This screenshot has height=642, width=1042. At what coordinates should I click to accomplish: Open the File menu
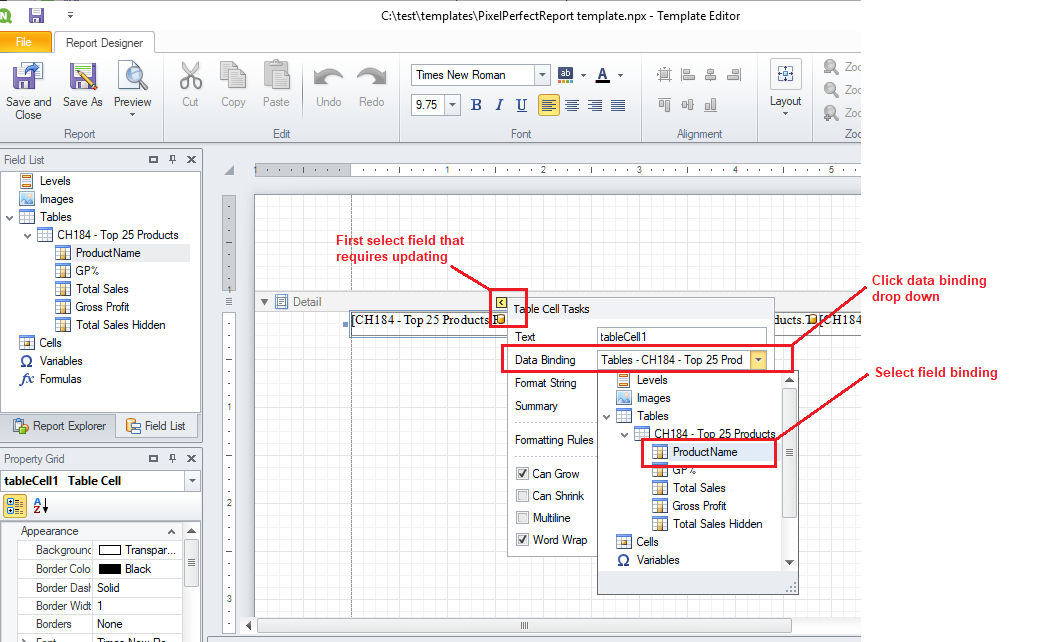coord(25,42)
